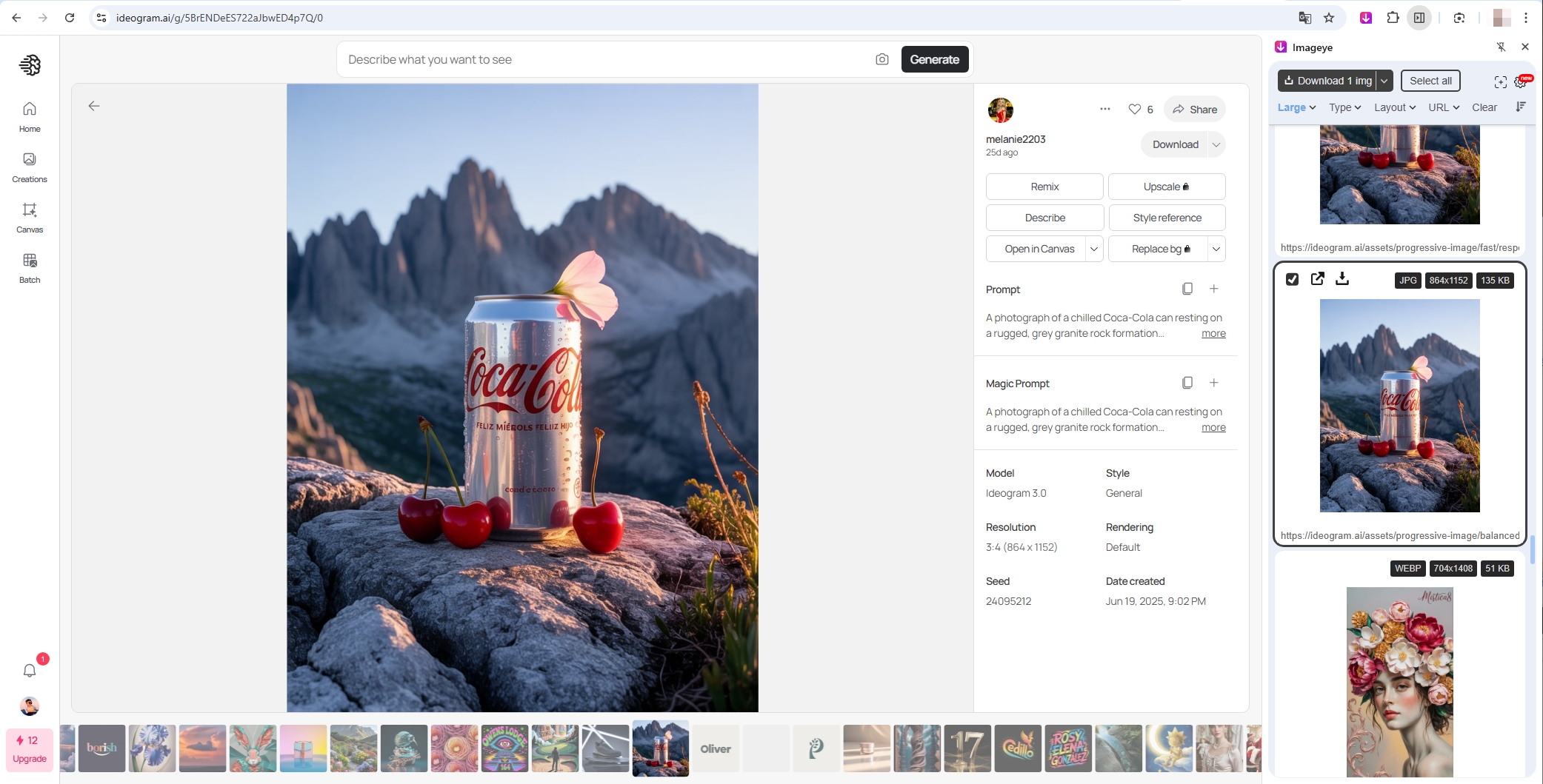Select the woman with flowers WEBP thumbnail
1543x784 pixels.
click(1399, 681)
